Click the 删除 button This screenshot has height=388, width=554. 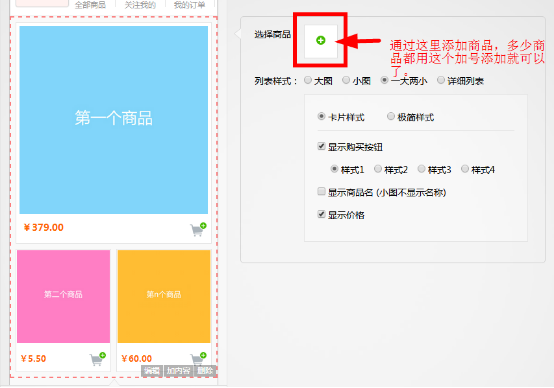coord(205,371)
